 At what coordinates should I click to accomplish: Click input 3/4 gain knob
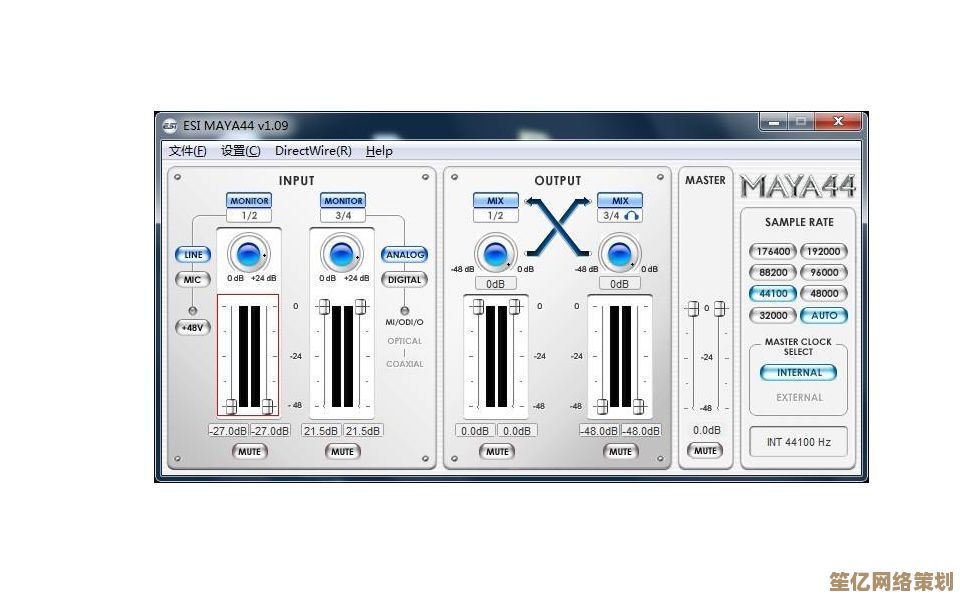(341, 254)
